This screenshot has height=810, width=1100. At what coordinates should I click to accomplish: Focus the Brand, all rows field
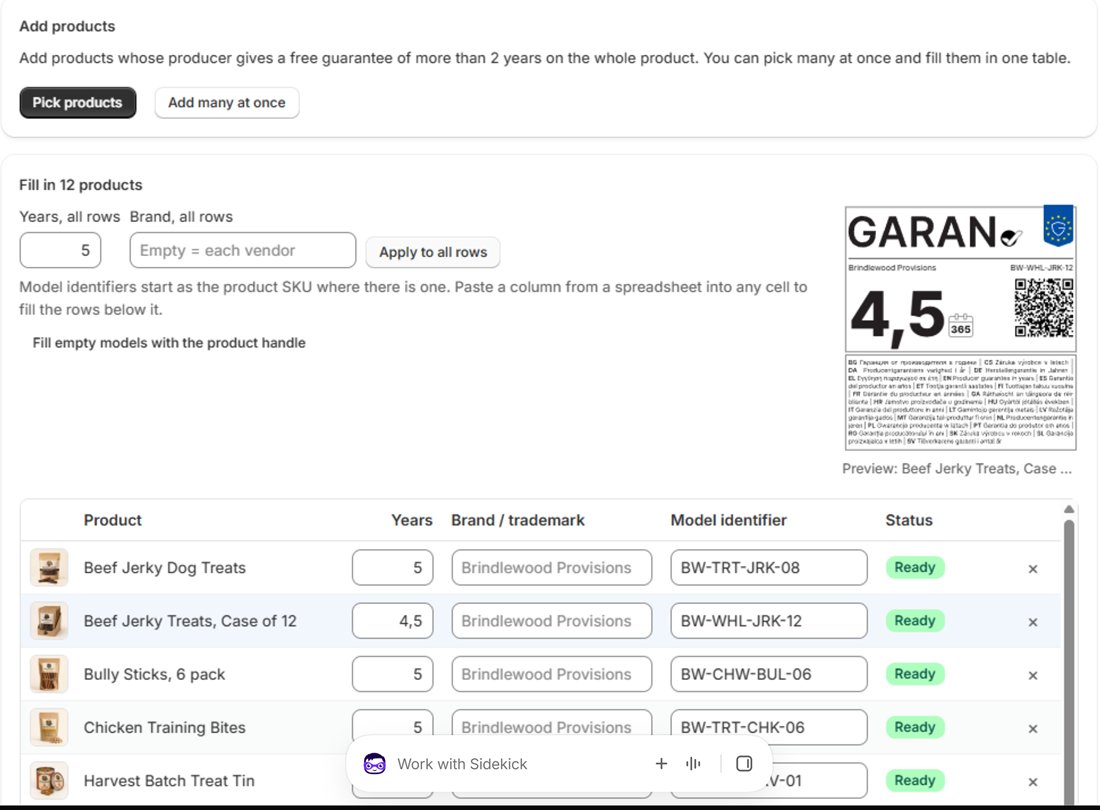[x=243, y=250]
